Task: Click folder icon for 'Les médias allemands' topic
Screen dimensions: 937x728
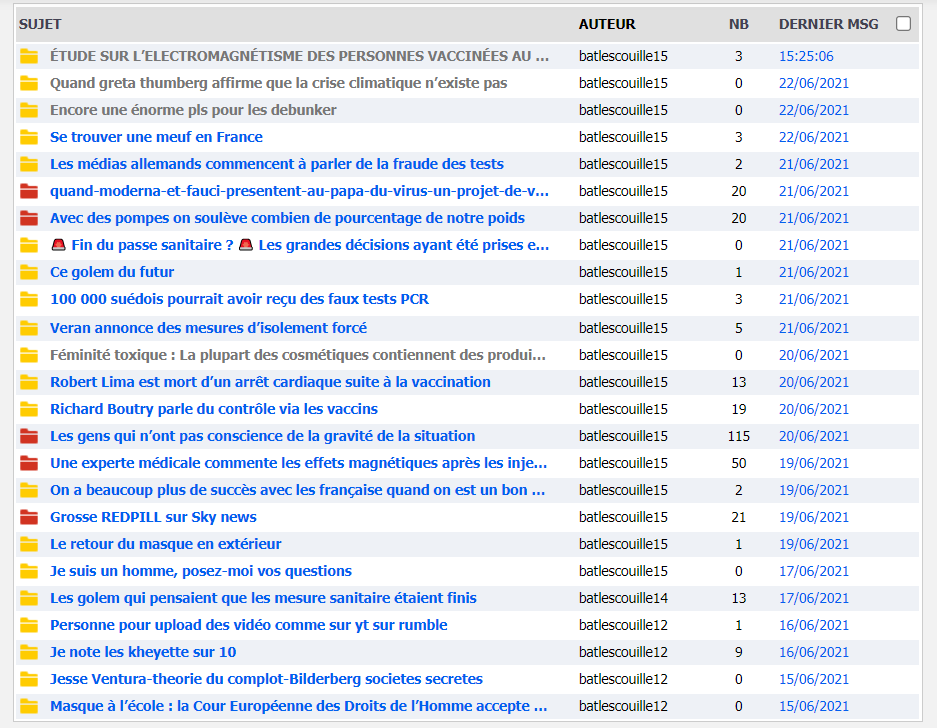Action: 29,164
